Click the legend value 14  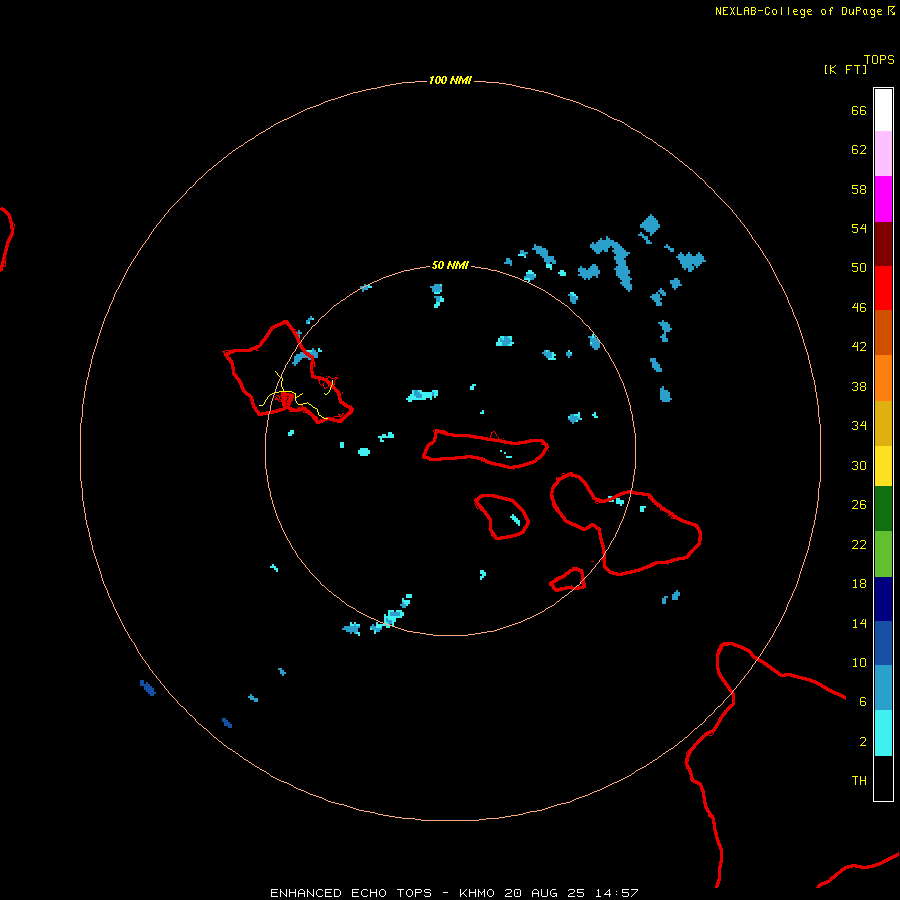click(859, 624)
